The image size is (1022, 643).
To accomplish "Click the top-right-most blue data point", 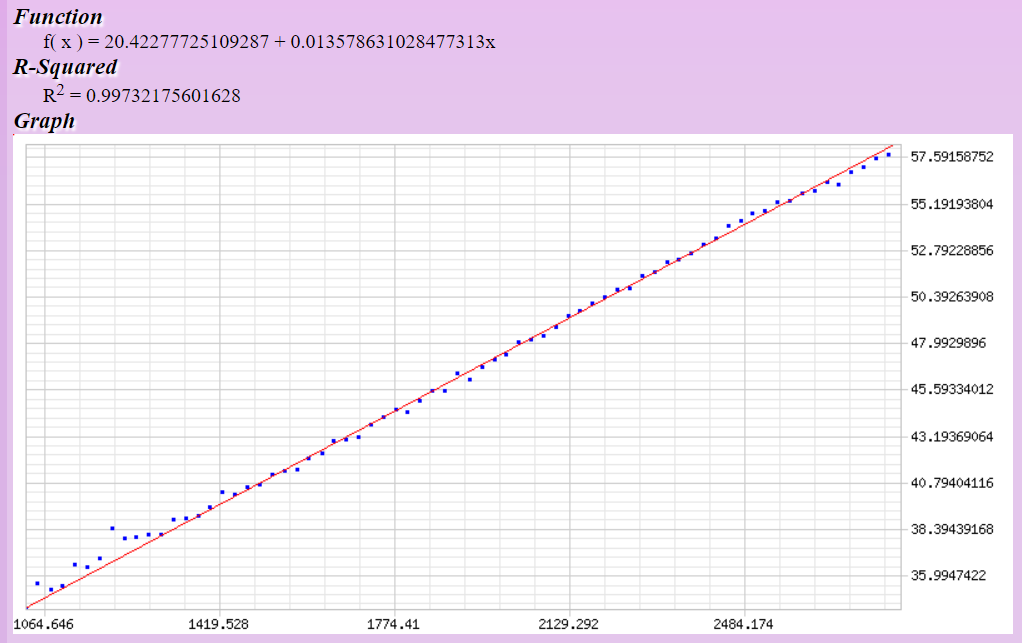I will tap(888, 154).
